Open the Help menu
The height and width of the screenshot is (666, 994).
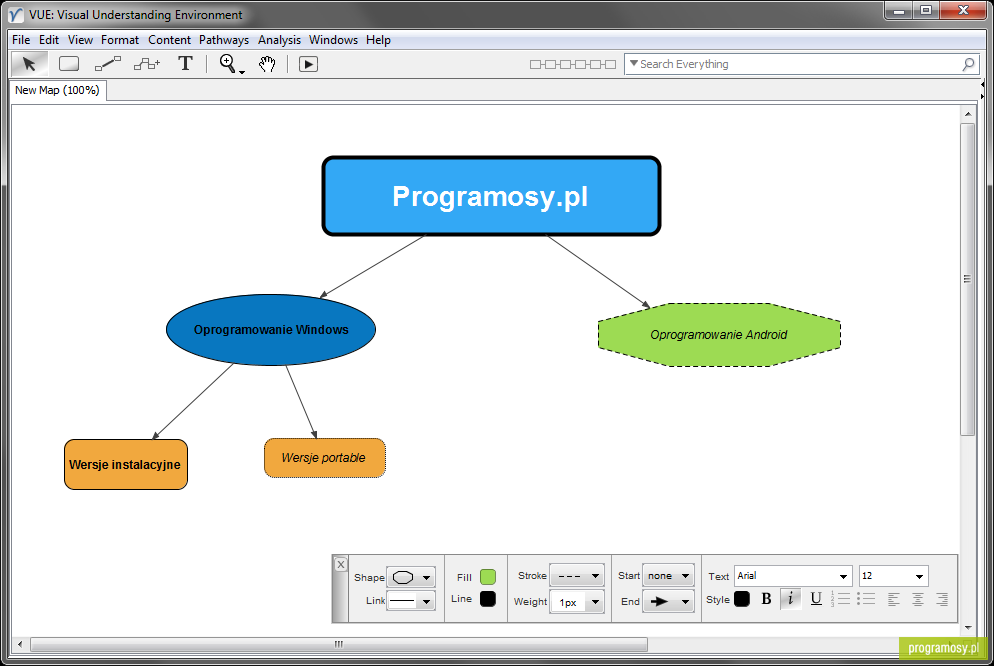pos(378,40)
